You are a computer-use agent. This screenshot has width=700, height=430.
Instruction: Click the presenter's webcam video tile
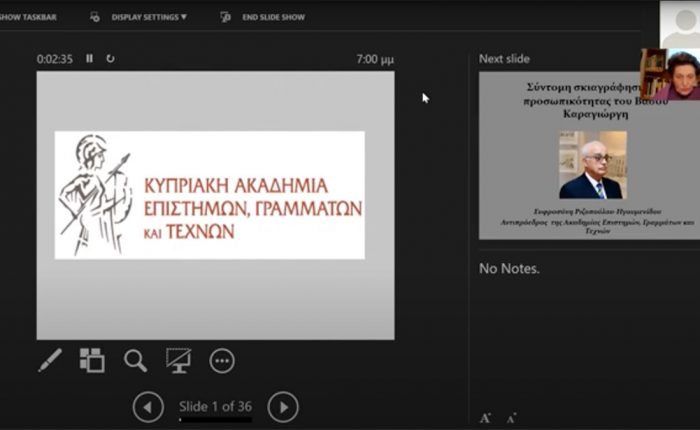tap(670, 74)
